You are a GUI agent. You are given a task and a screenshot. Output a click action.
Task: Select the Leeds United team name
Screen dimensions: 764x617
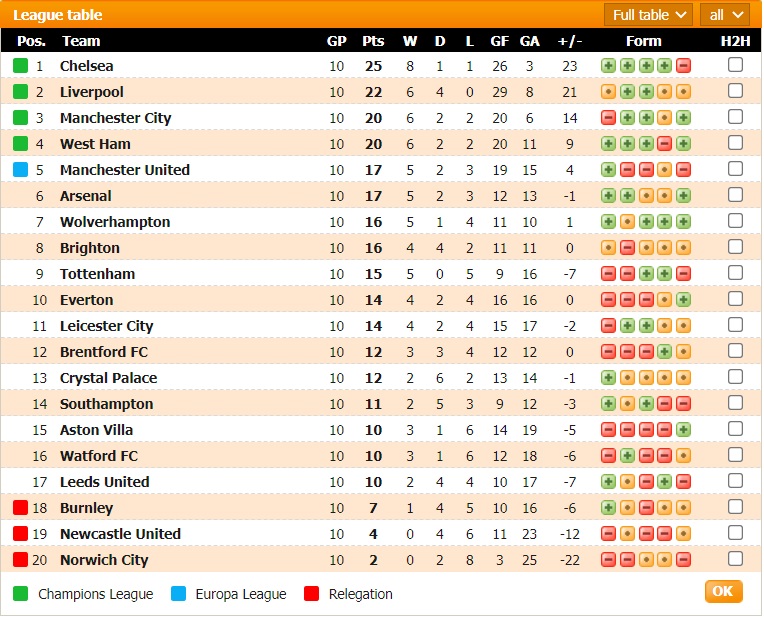click(104, 482)
